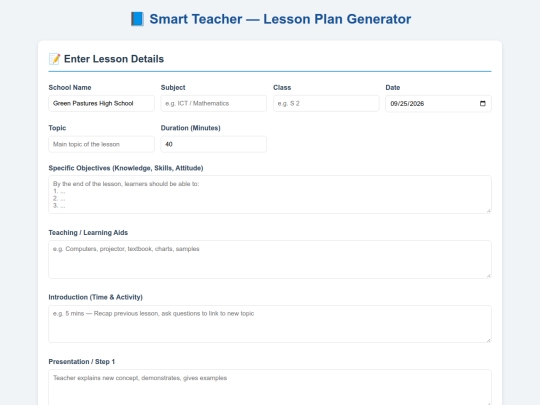Click the Enter Lesson Details heading
540x405 pixels.
click(114, 59)
